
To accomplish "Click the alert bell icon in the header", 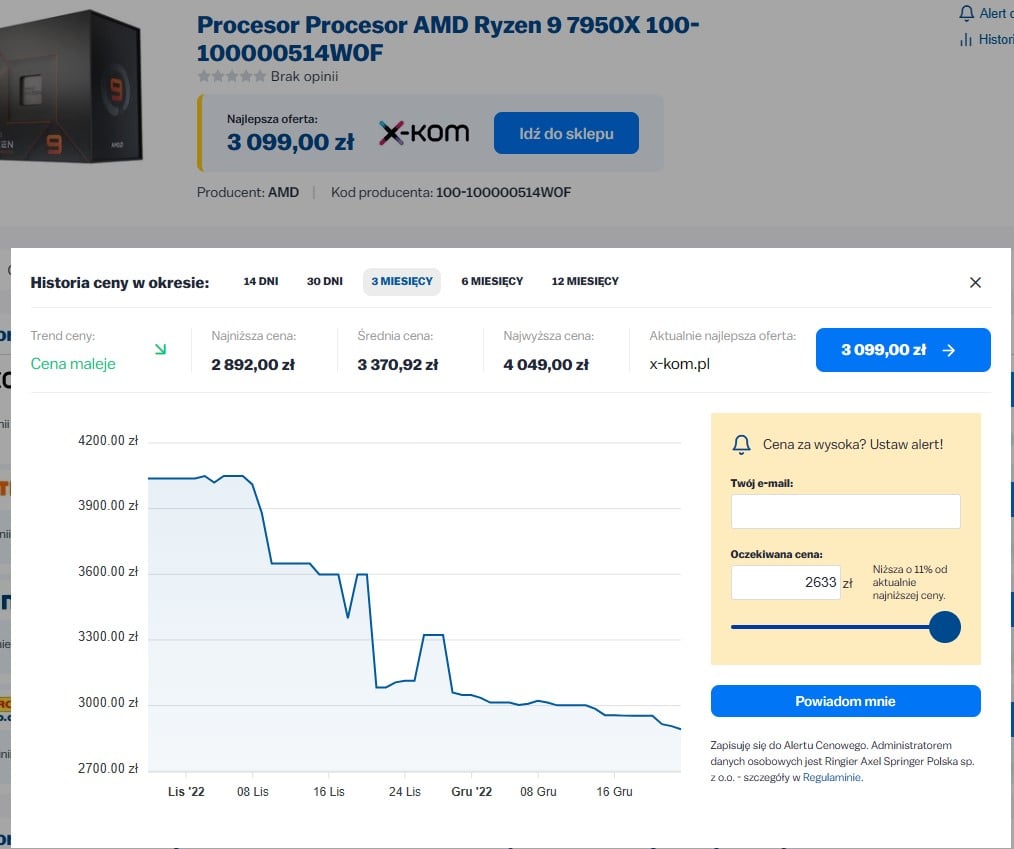I will pos(966,13).
